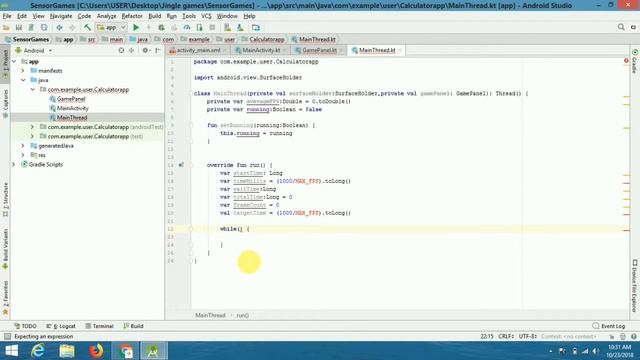
Task: Click the green Run app button
Action: point(136,27)
